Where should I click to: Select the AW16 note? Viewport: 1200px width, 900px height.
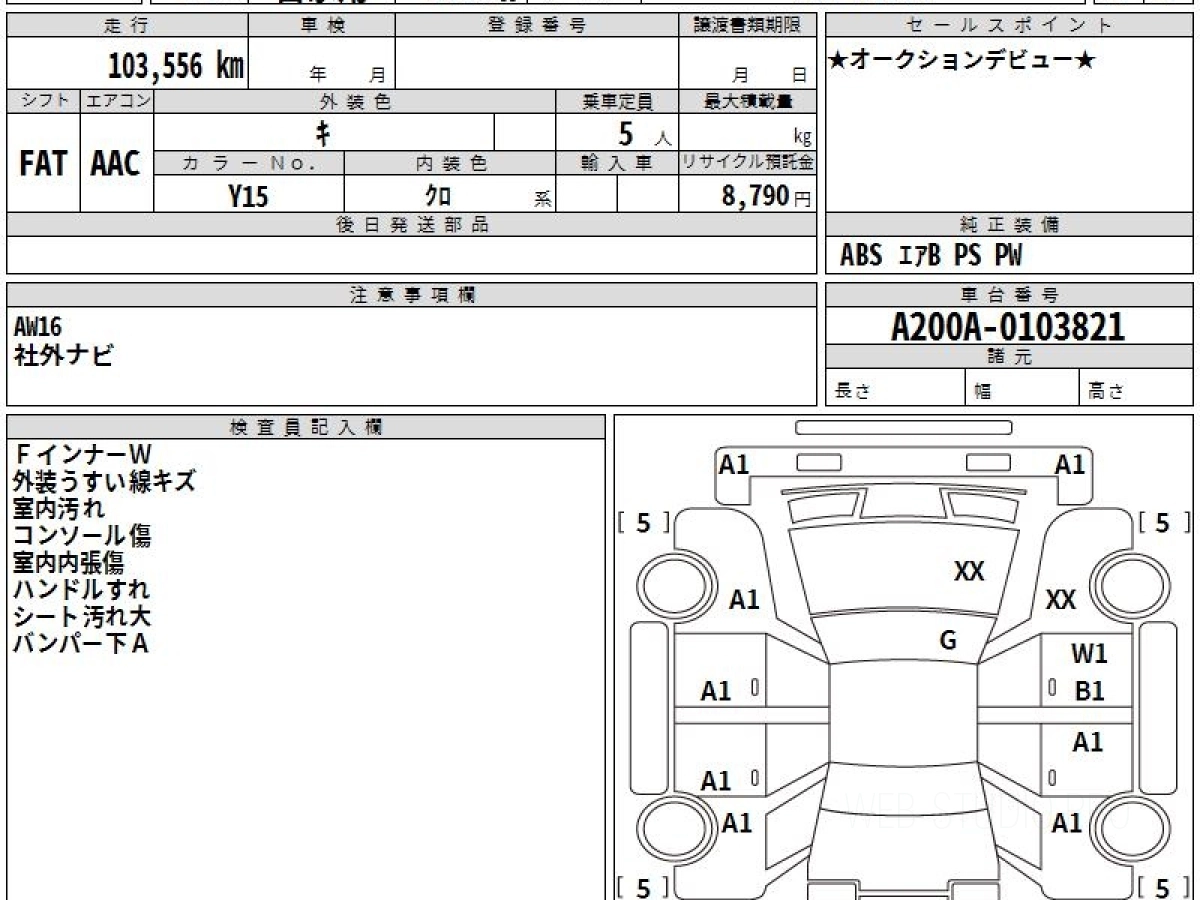(x=38, y=328)
